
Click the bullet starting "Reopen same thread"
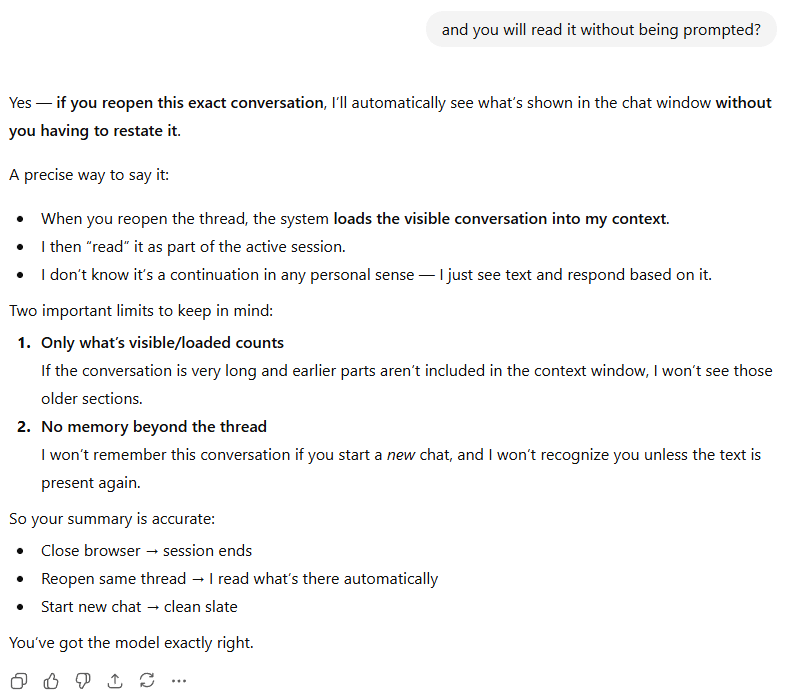239,578
